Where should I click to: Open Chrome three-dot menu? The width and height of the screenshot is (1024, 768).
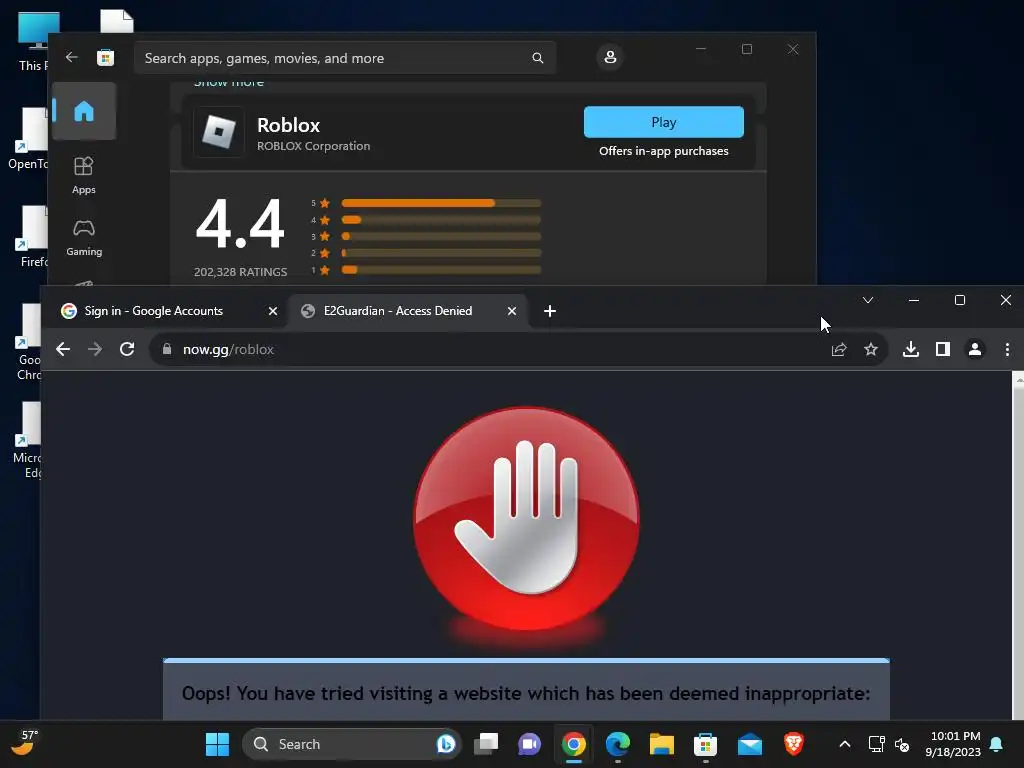point(1007,349)
